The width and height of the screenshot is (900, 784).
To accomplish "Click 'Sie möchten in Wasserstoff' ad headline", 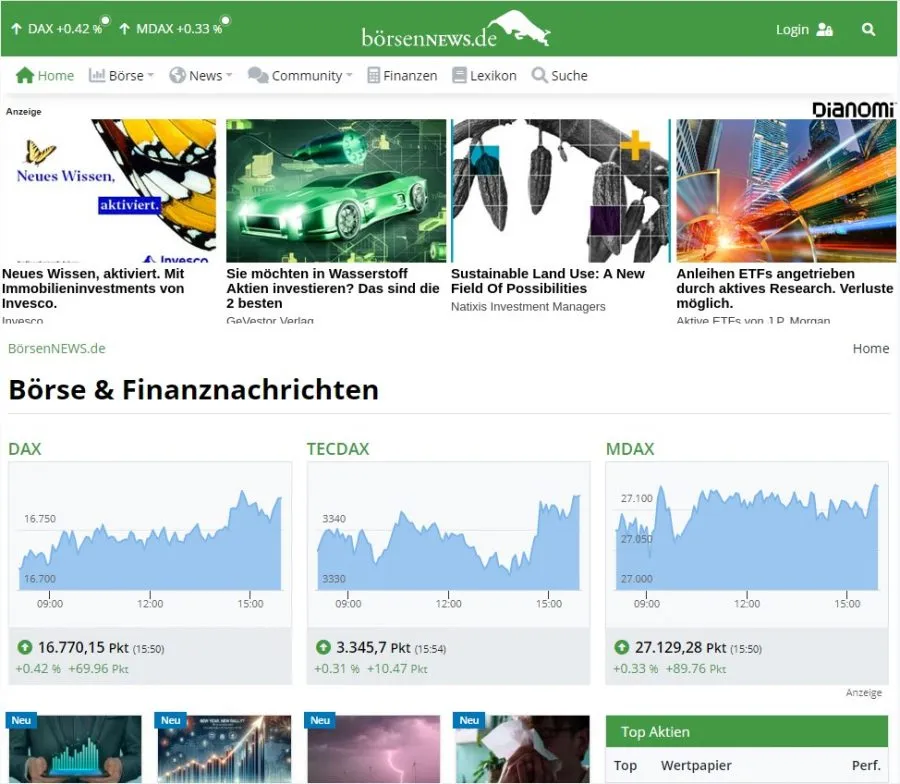I will tap(333, 288).
